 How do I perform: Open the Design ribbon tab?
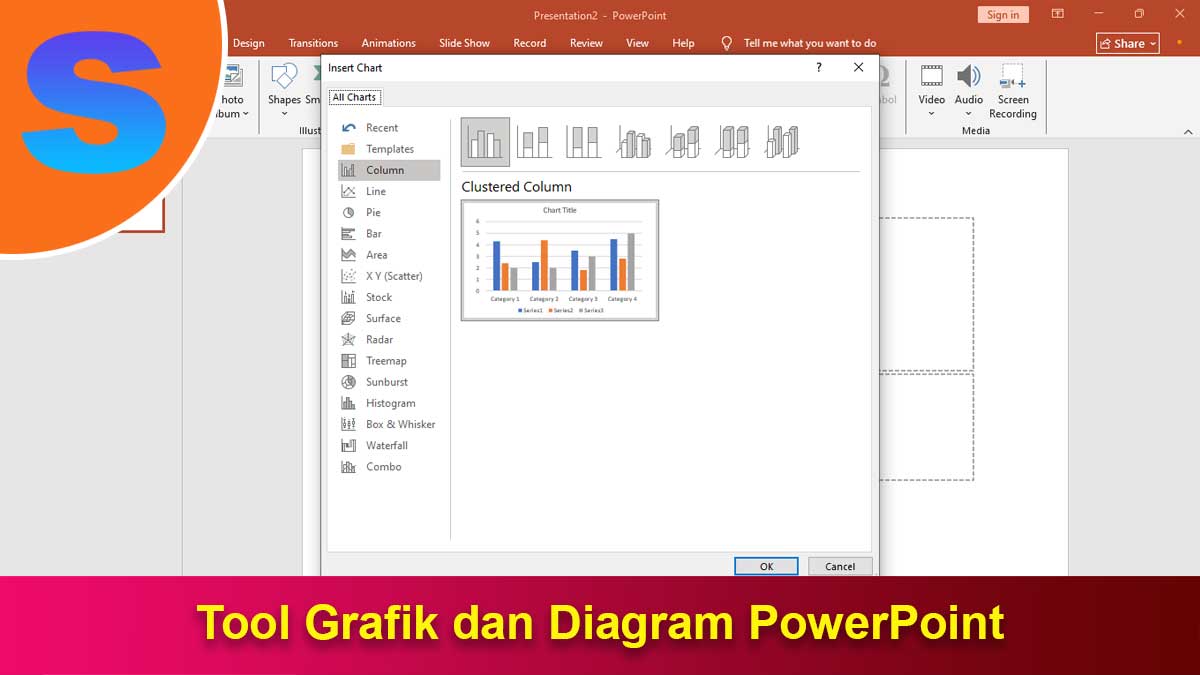point(249,43)
